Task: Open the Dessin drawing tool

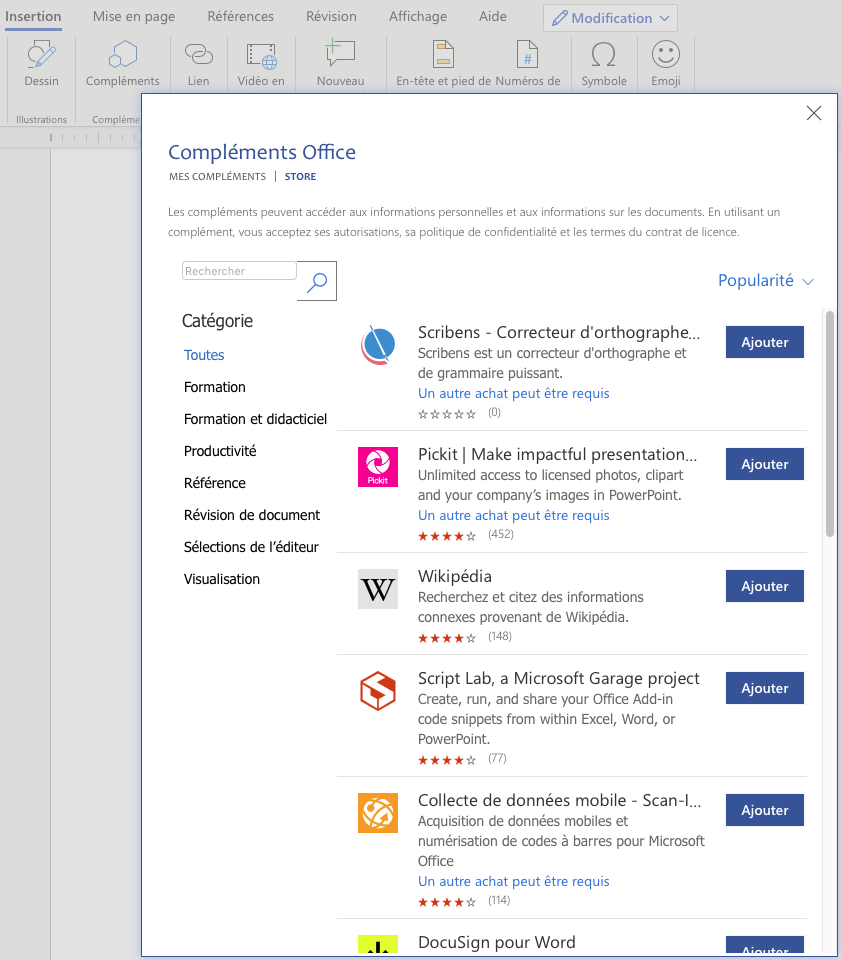Action: (x=42, y=63)
